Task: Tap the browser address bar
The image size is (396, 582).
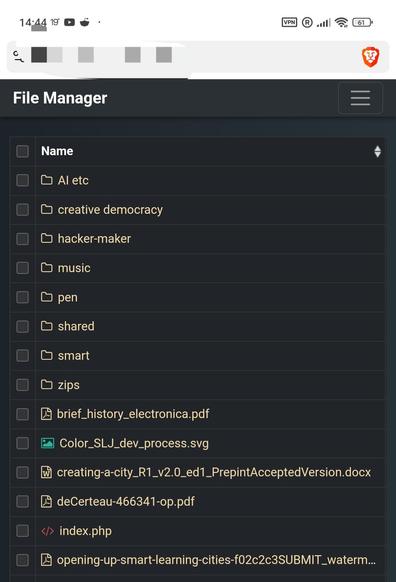Action: 182,57
